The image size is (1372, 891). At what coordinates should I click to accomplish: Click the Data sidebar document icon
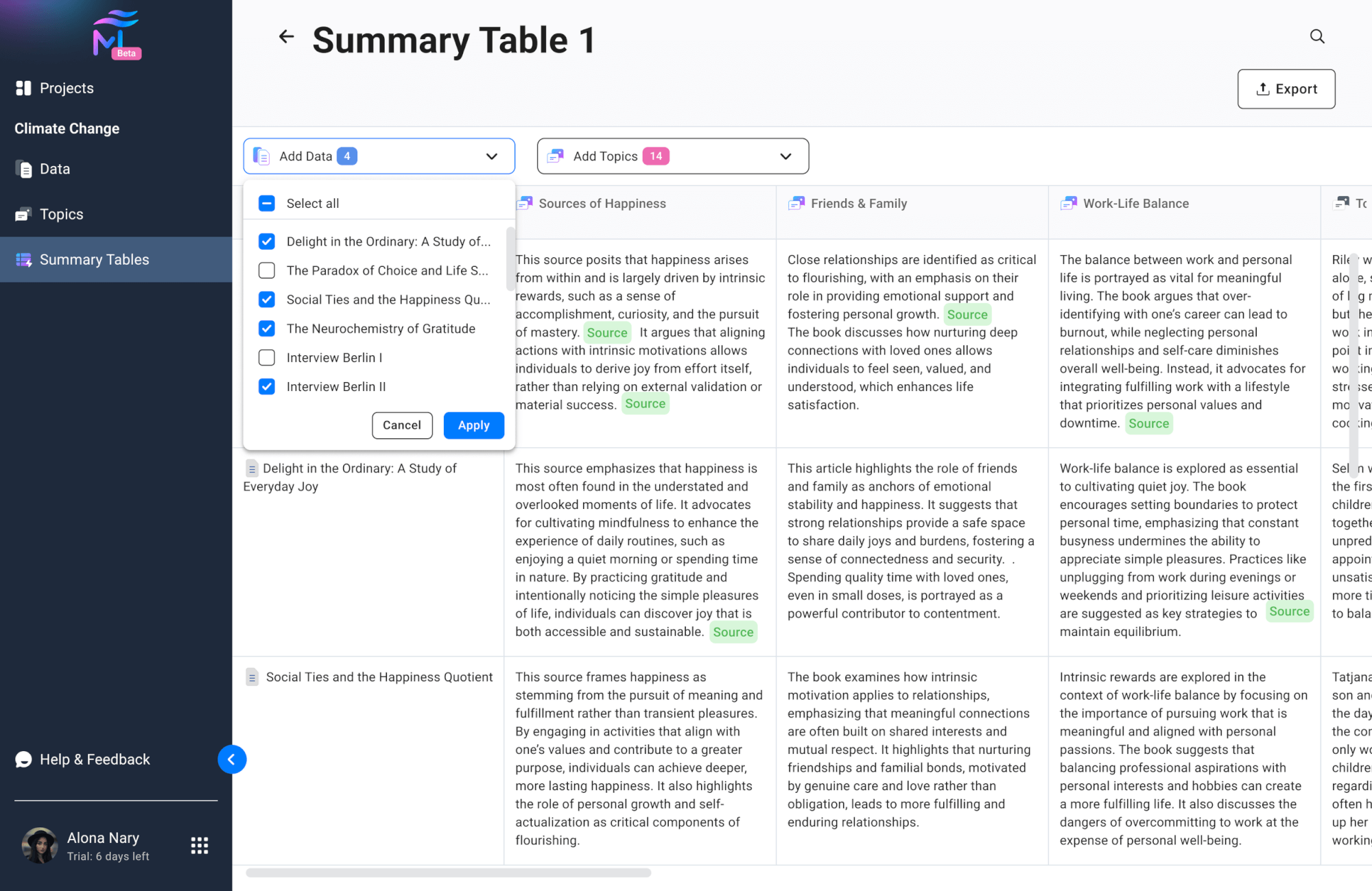click(x=24, y=169)
